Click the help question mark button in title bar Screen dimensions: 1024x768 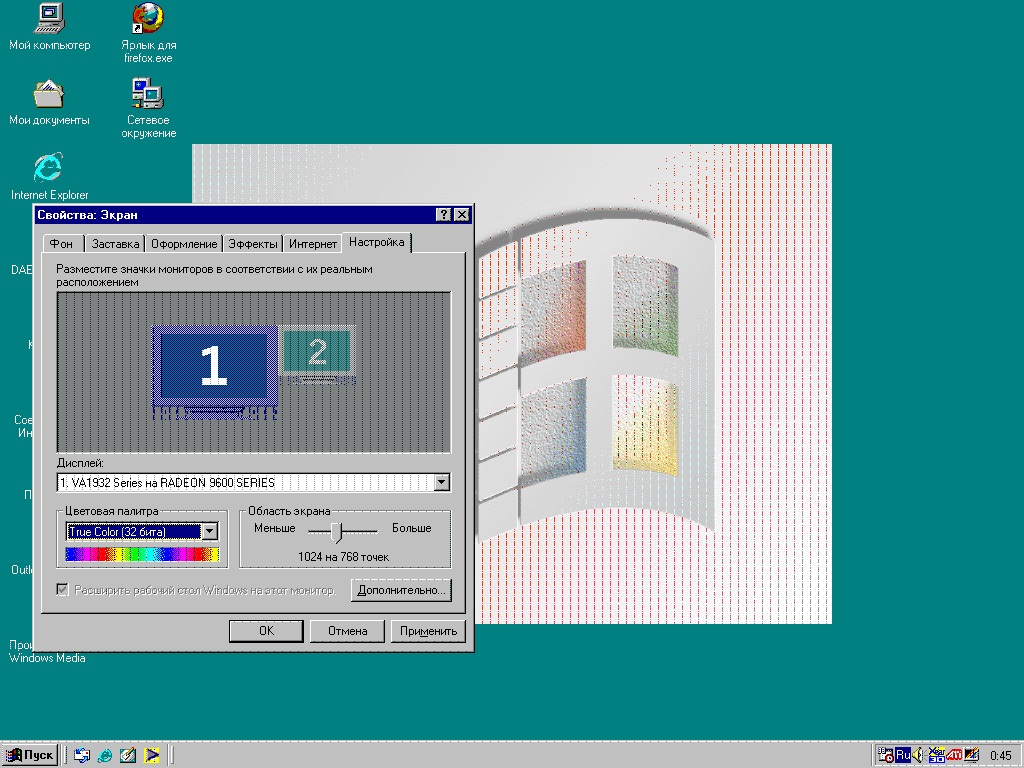443,215
